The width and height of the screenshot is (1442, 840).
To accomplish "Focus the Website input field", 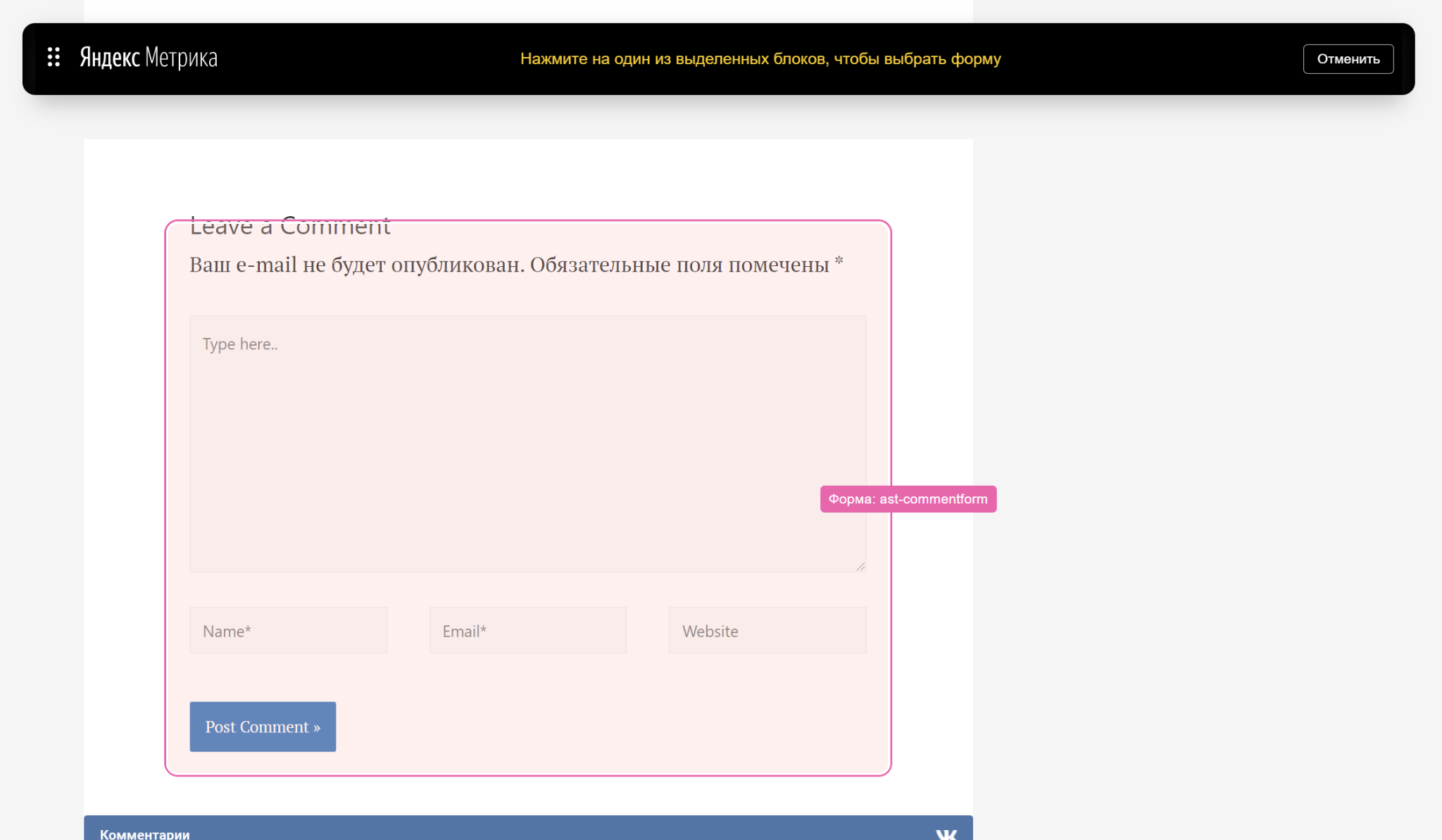I will [x=767, y=631].
